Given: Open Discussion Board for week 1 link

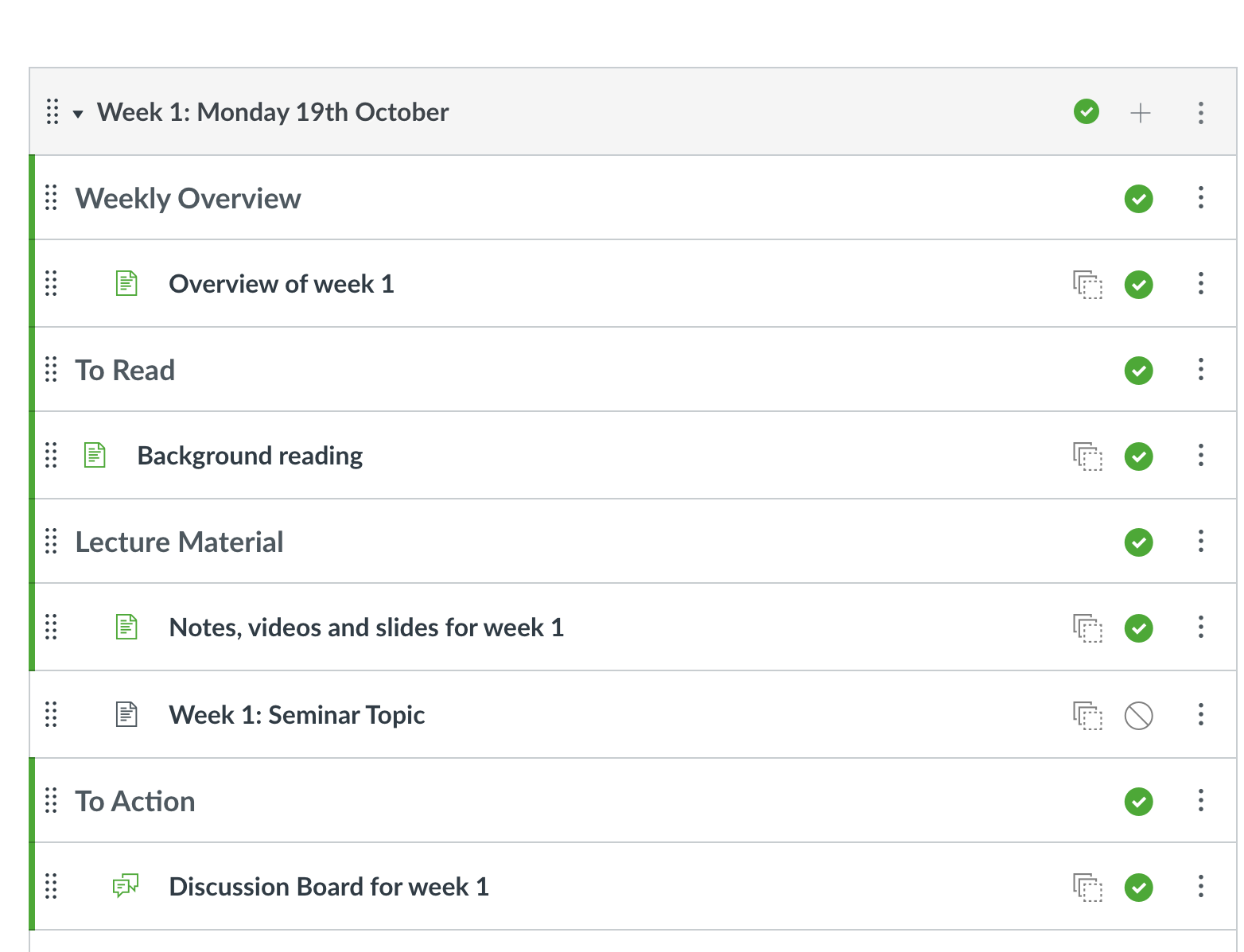Looking at the screenshot, I should tap(328, 887).
